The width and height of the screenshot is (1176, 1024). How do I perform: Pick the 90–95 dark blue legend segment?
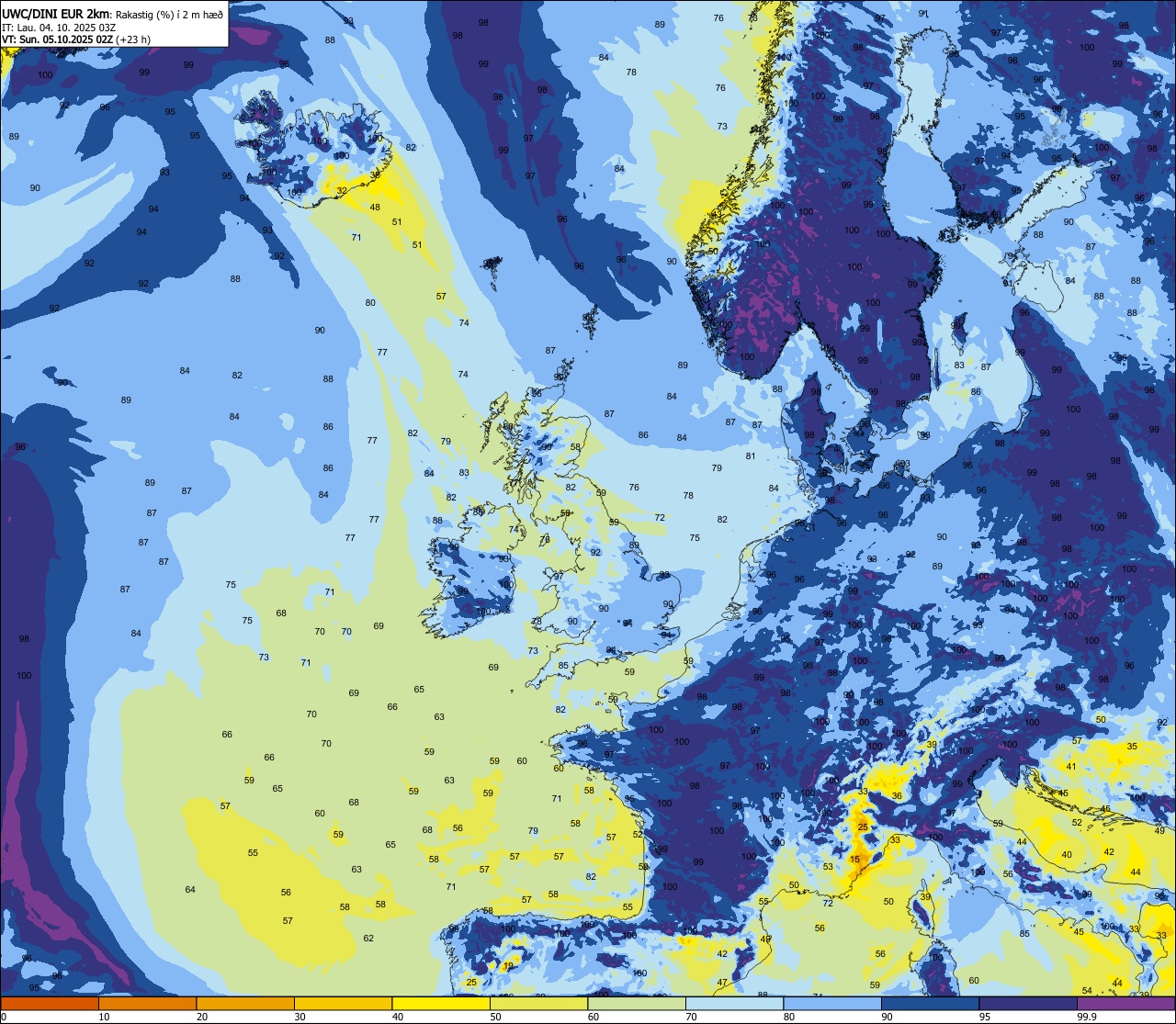[930, 1003]
